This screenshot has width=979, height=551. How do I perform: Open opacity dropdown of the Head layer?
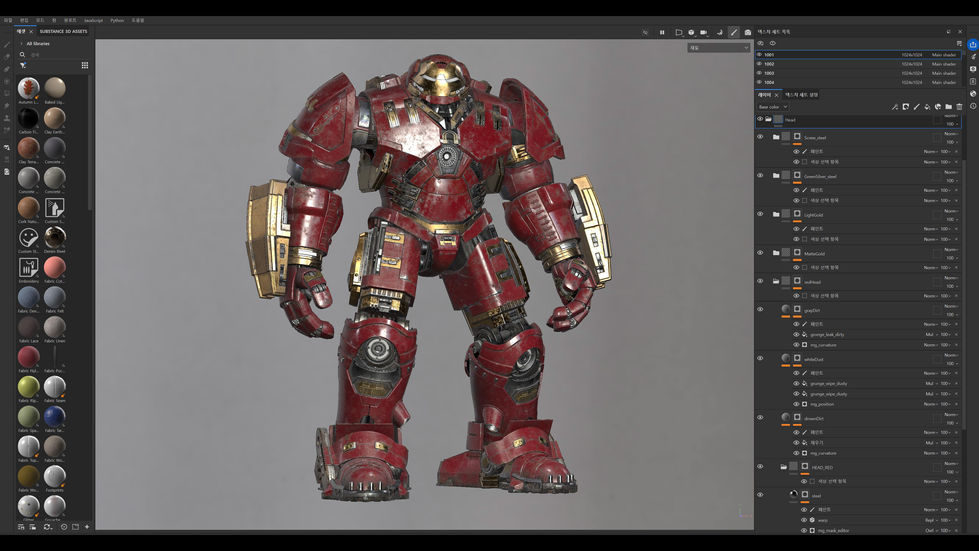(x=952, y=124)
